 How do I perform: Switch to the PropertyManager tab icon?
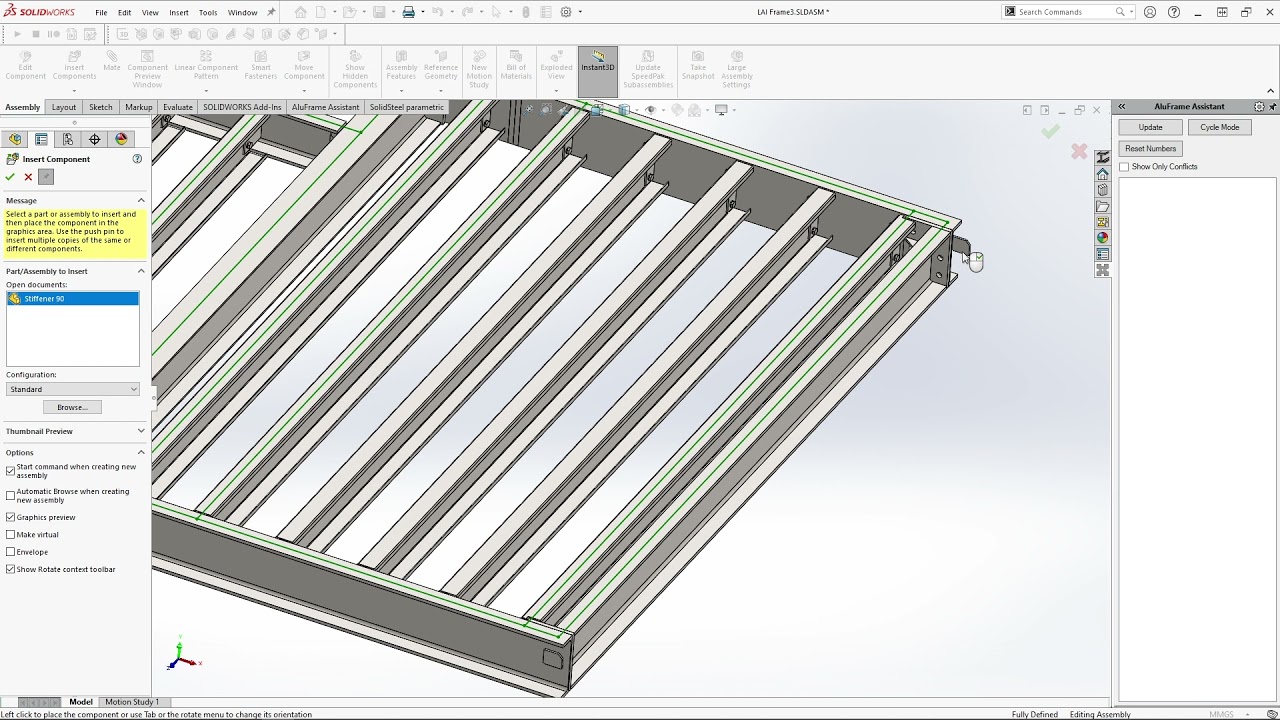tap(41, 139)
